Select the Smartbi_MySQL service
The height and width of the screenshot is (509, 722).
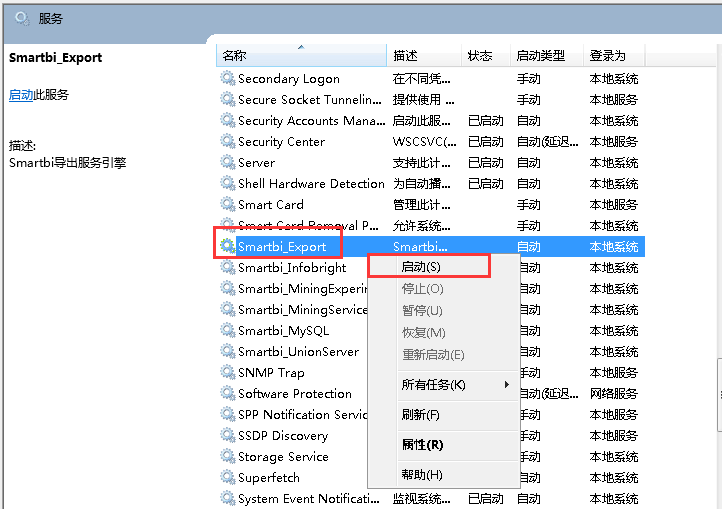tap(284, 331)
